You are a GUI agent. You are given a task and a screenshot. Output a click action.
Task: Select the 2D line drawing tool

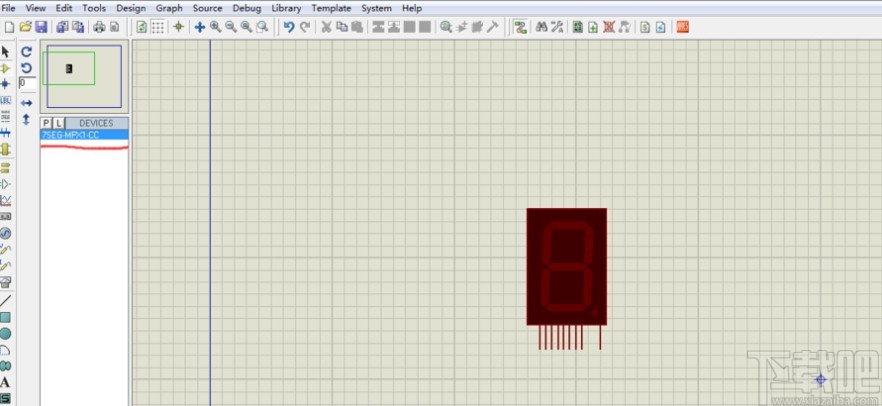point(6,301)
